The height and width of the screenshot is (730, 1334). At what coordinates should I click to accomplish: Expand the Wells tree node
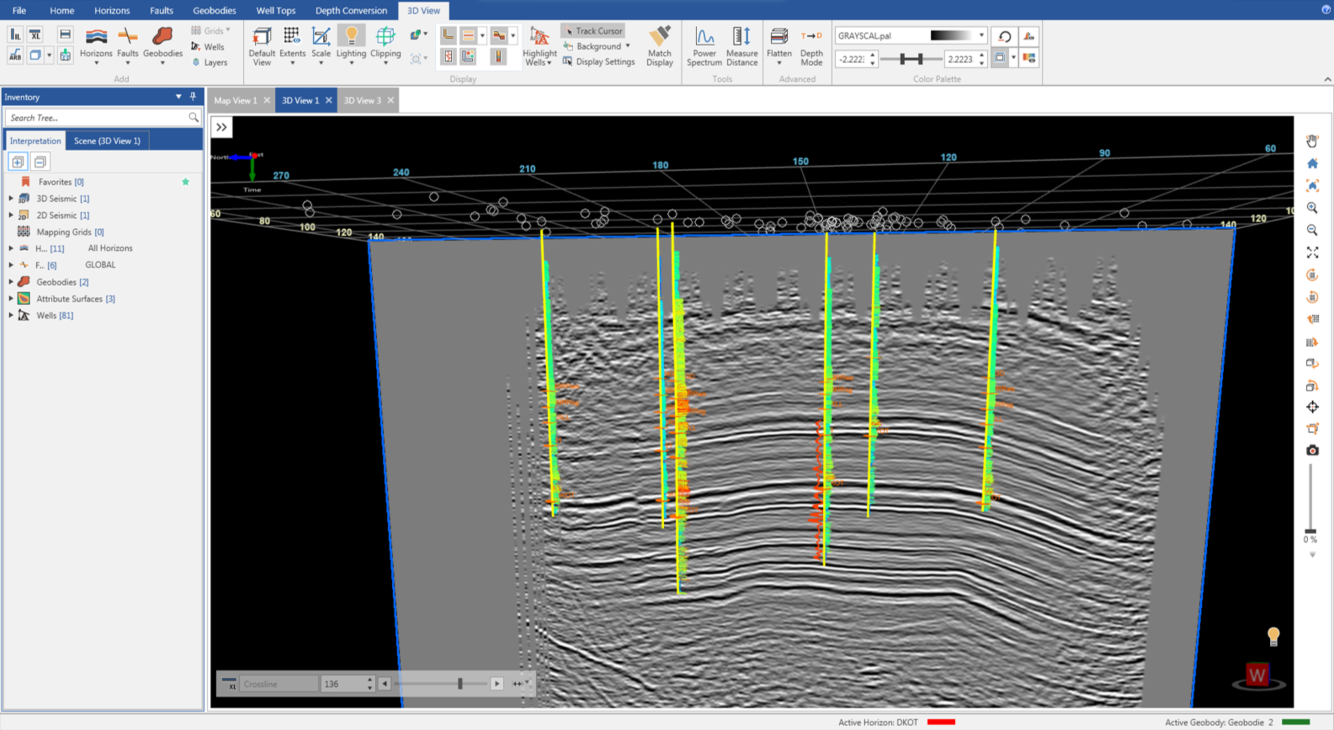click(11, 316)
